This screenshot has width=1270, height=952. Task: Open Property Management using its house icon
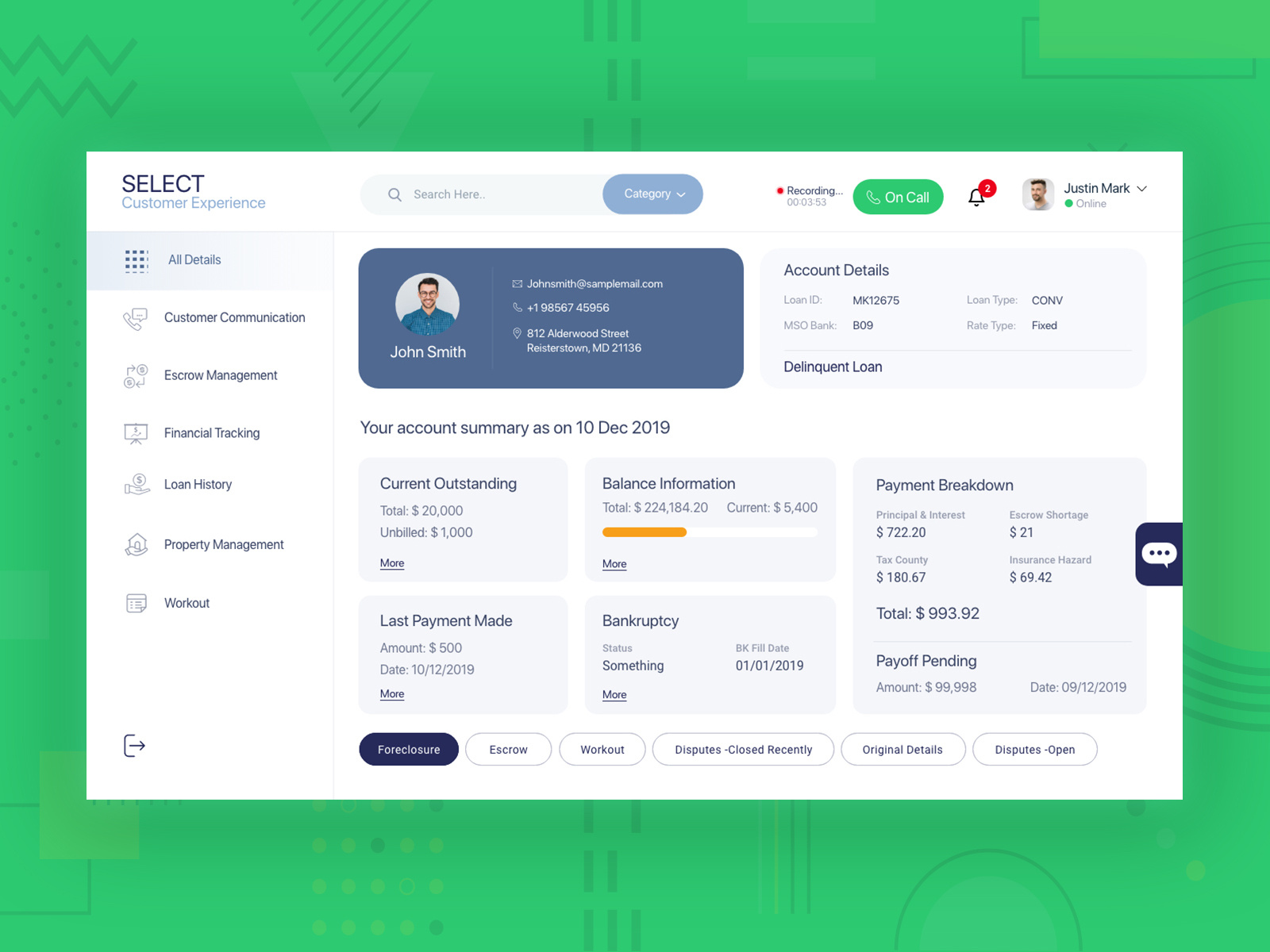[136, 544]
